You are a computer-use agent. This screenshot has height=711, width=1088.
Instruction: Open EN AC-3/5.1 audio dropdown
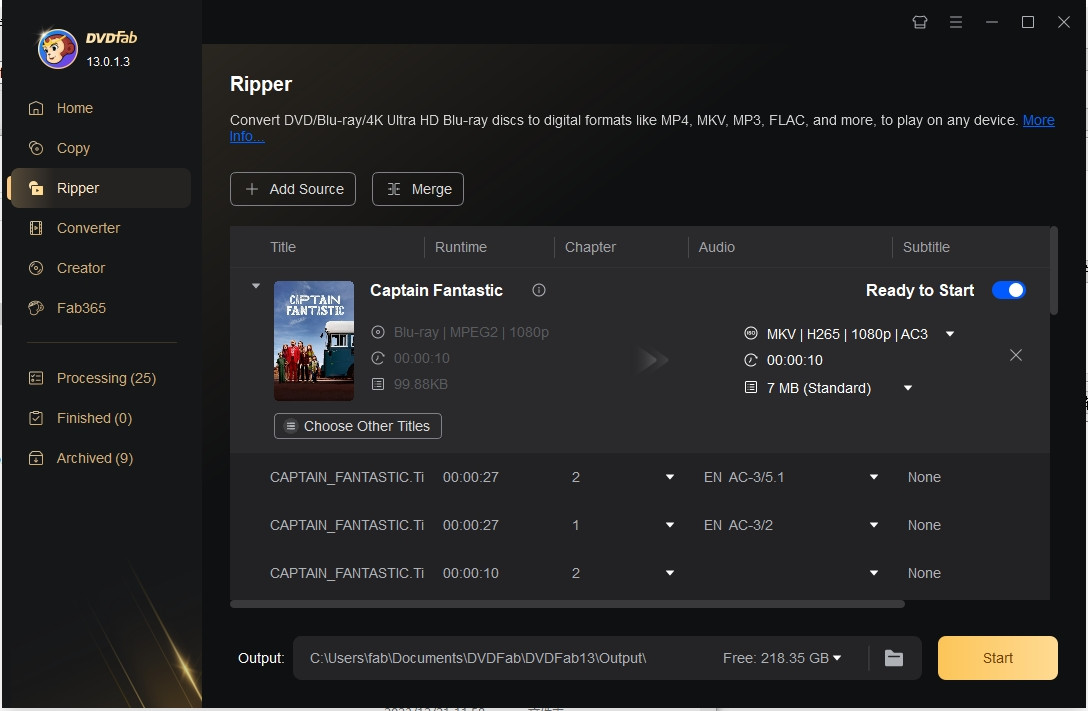pyautogui.click(x=873, y=477)
